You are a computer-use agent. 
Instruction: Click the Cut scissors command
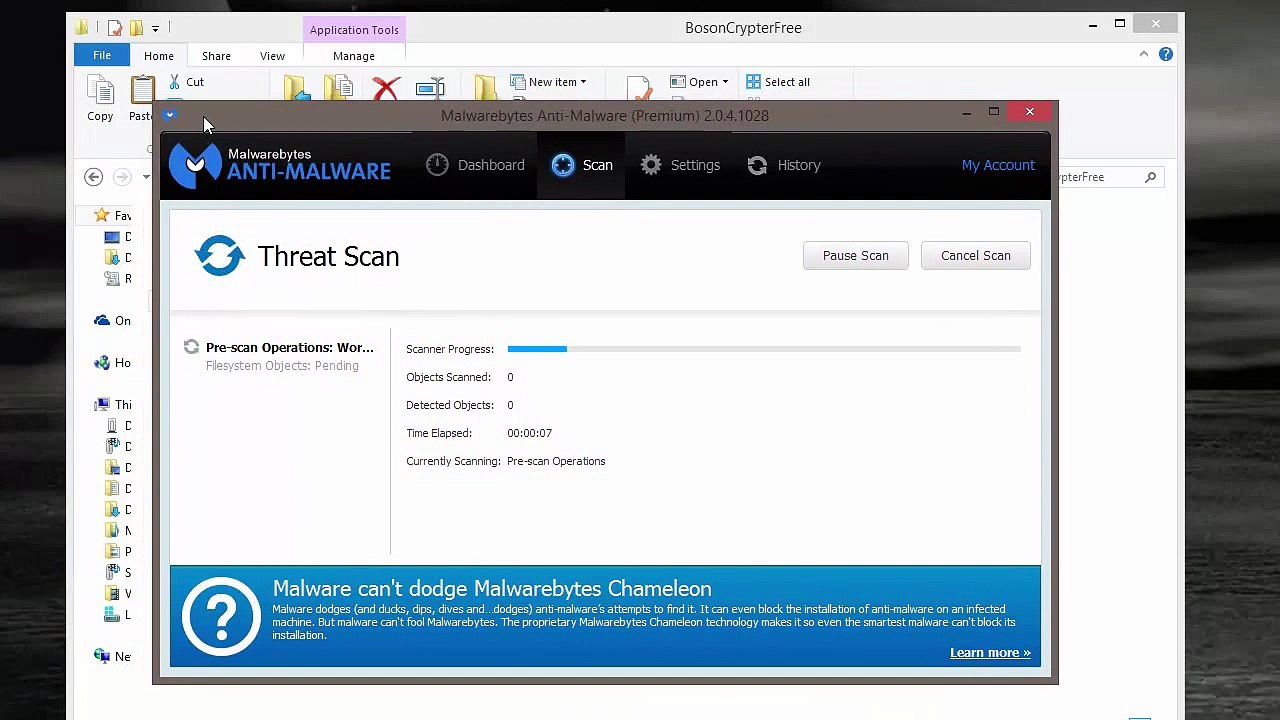point(186,82)
